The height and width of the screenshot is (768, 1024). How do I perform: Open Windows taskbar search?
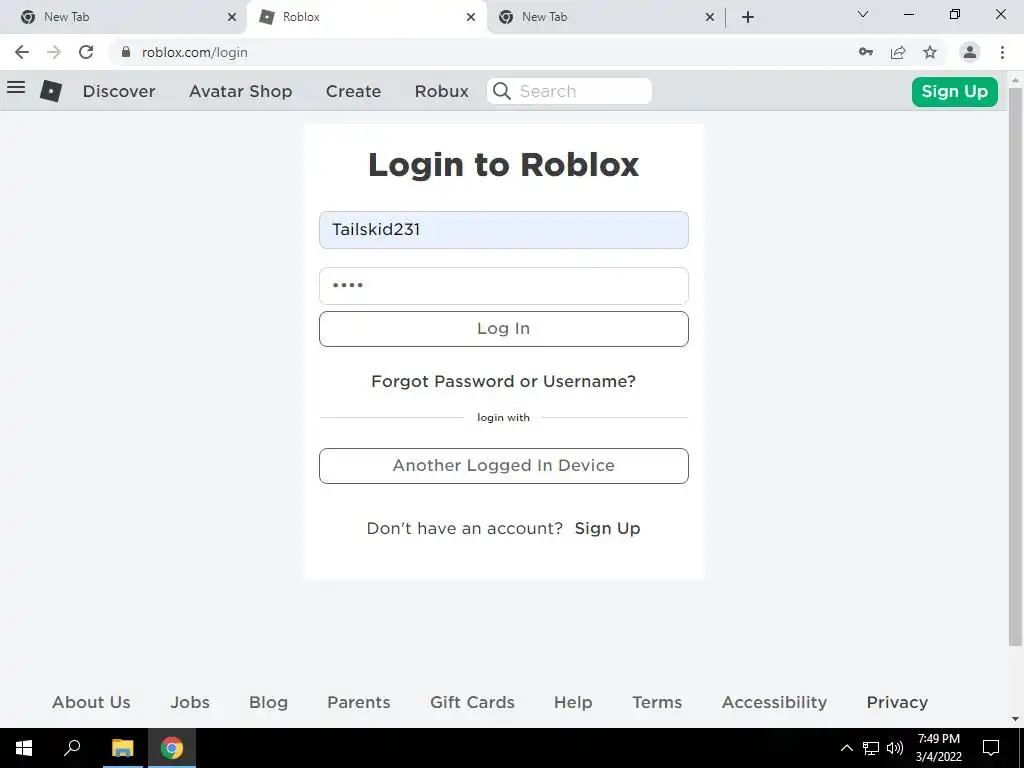tap(72, 748)
